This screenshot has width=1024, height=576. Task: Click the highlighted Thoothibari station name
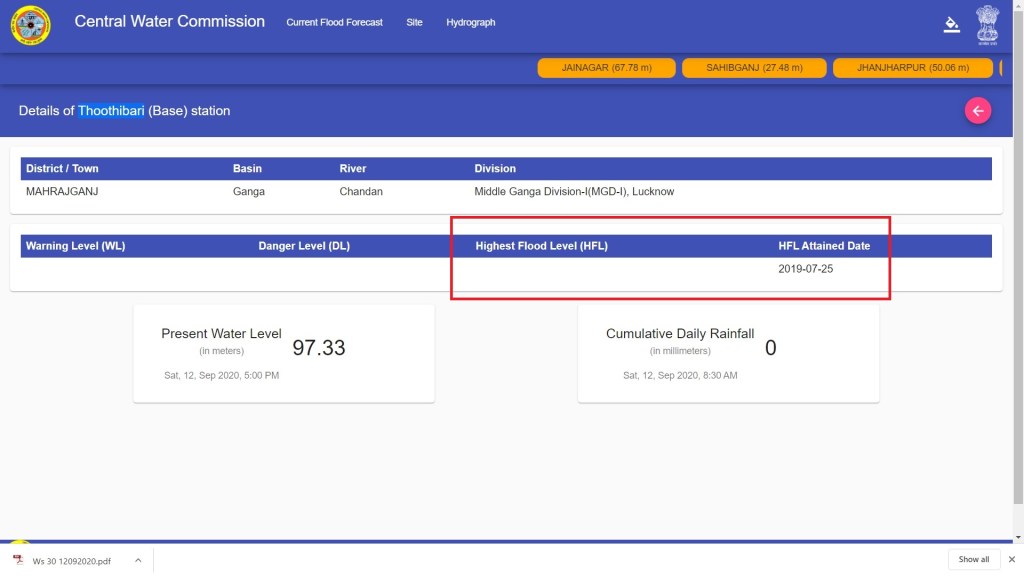(x=111, y=111)
